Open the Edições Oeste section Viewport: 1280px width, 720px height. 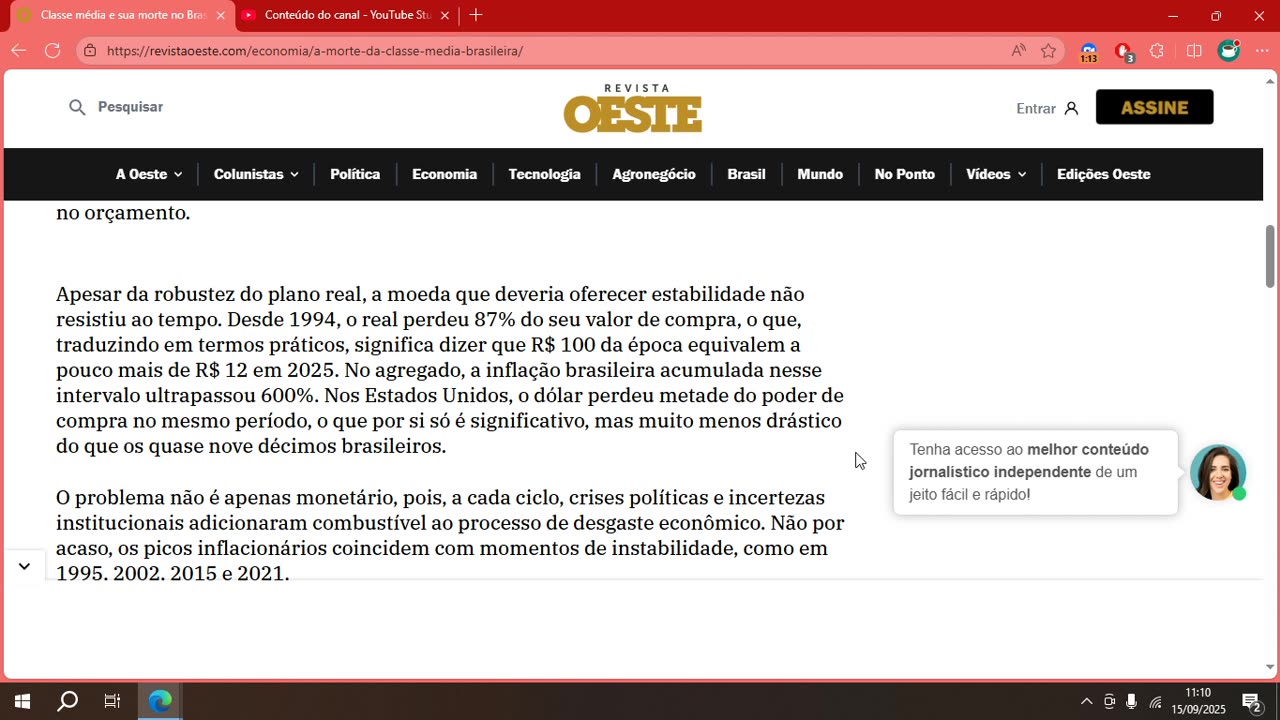[1104, 174]
